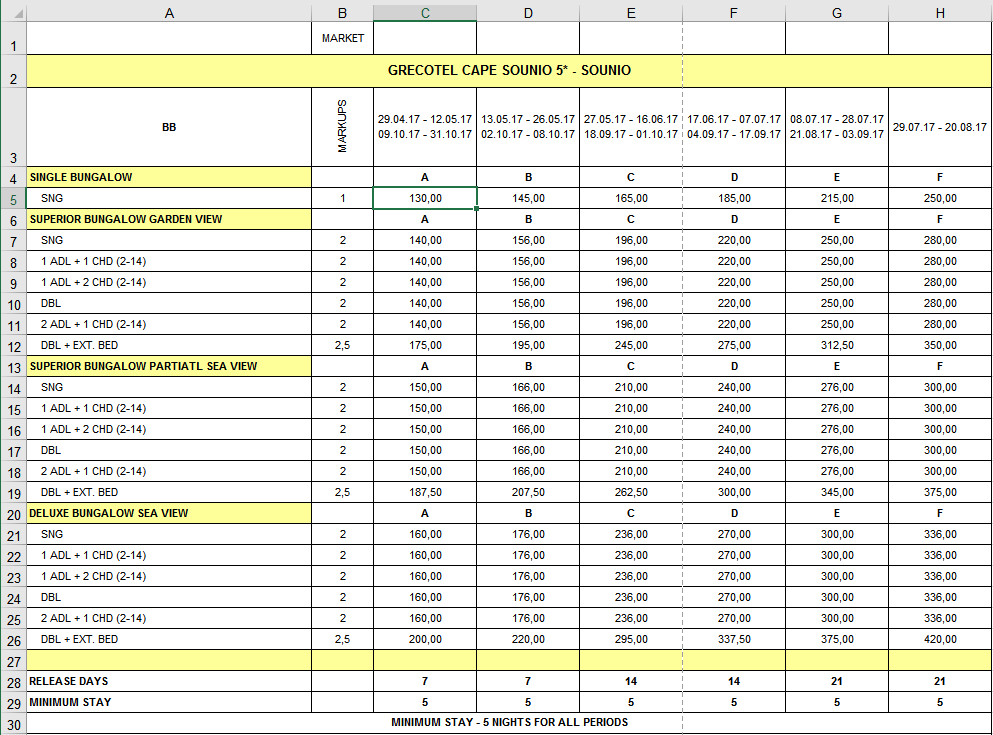Select column A header
Viewport: 993px width, 735px height.
169,13
